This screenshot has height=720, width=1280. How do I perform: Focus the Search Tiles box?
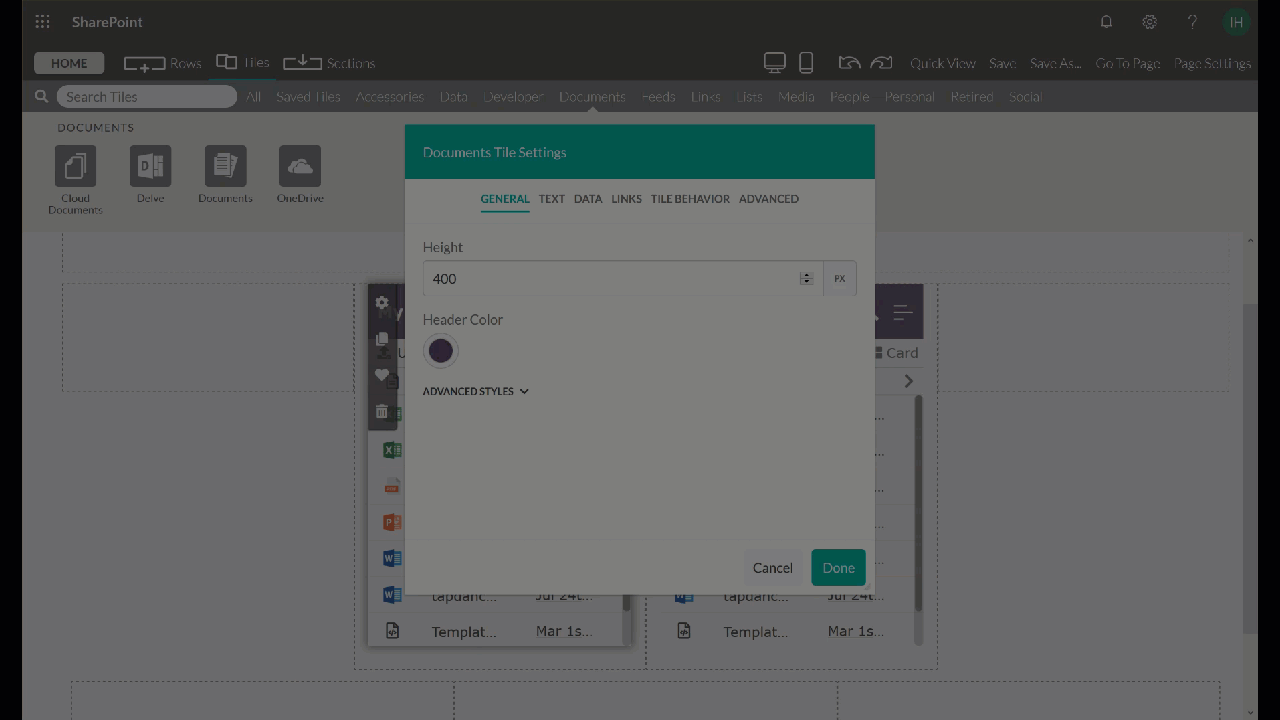pos(147,97)
